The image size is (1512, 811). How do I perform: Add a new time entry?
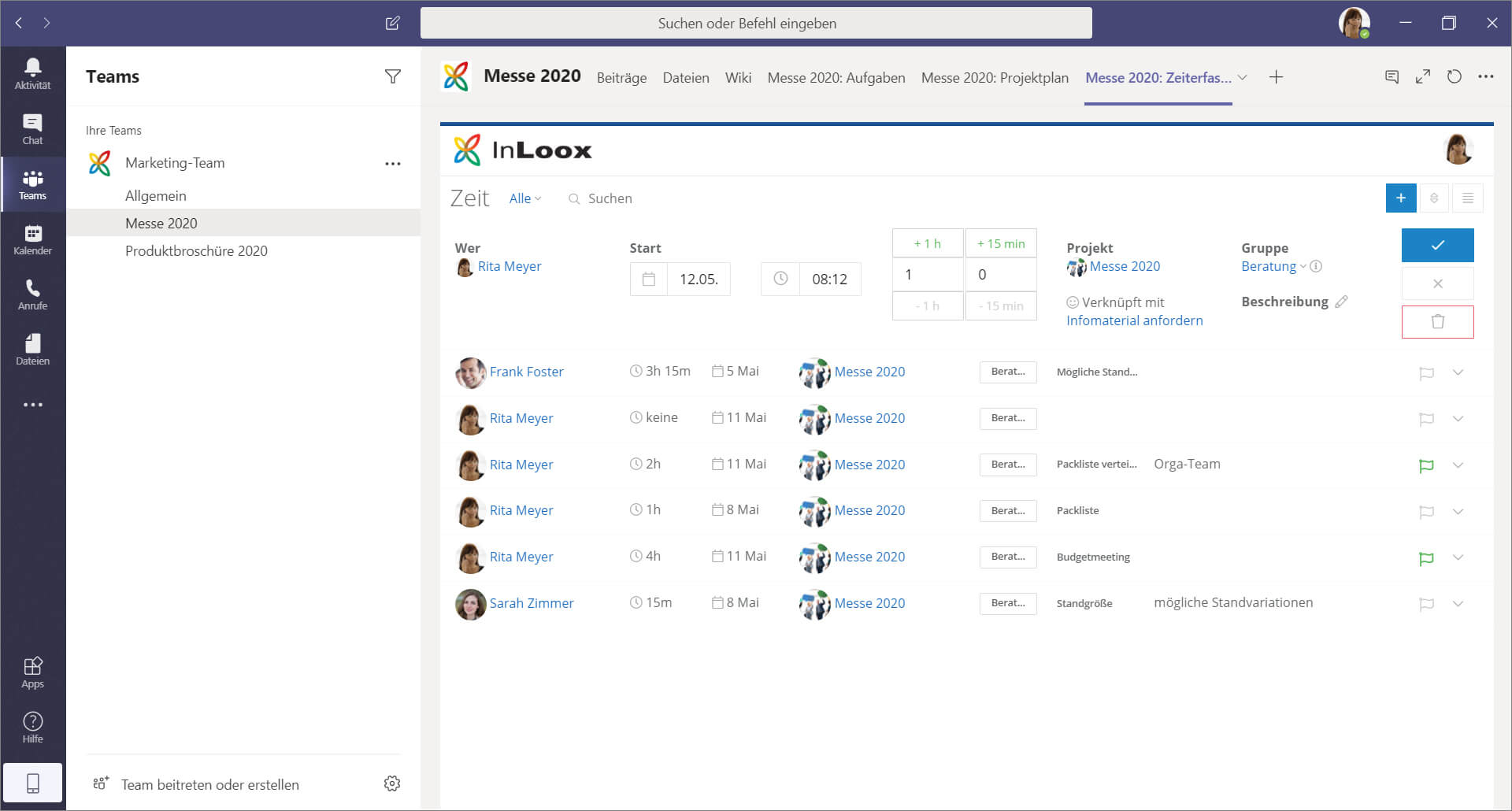click(x=1401, y=198)
